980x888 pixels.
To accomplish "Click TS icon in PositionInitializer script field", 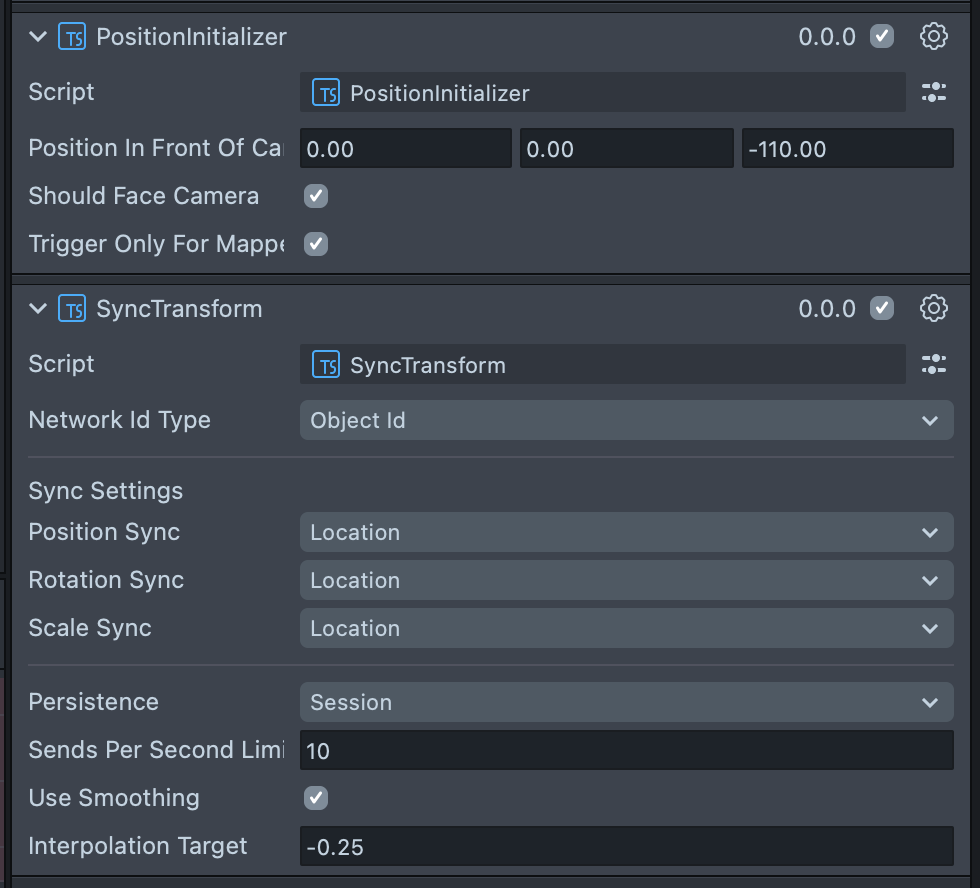I will point(326,93).
